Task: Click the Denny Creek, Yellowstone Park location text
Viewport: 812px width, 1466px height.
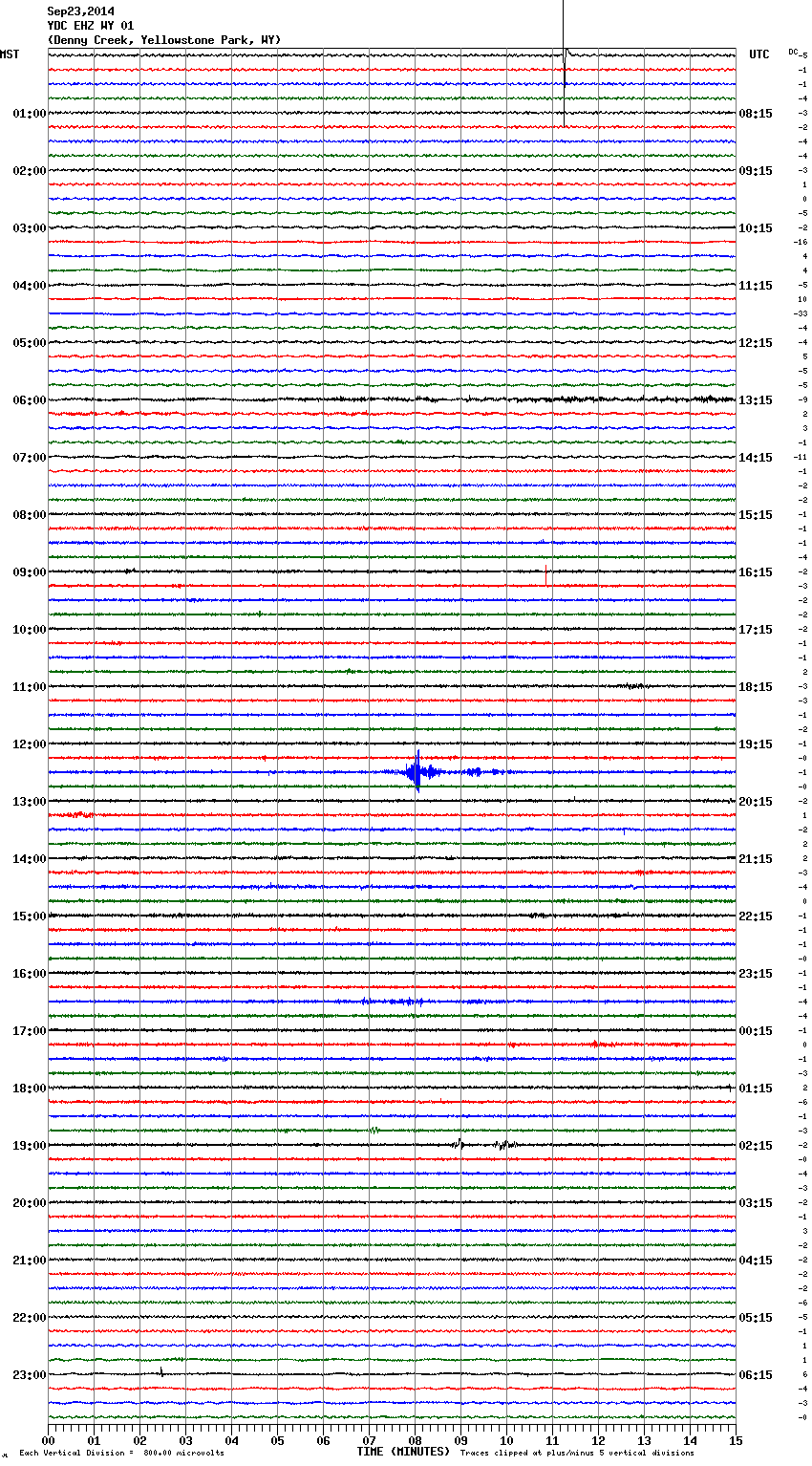Action: coord(164,40)
